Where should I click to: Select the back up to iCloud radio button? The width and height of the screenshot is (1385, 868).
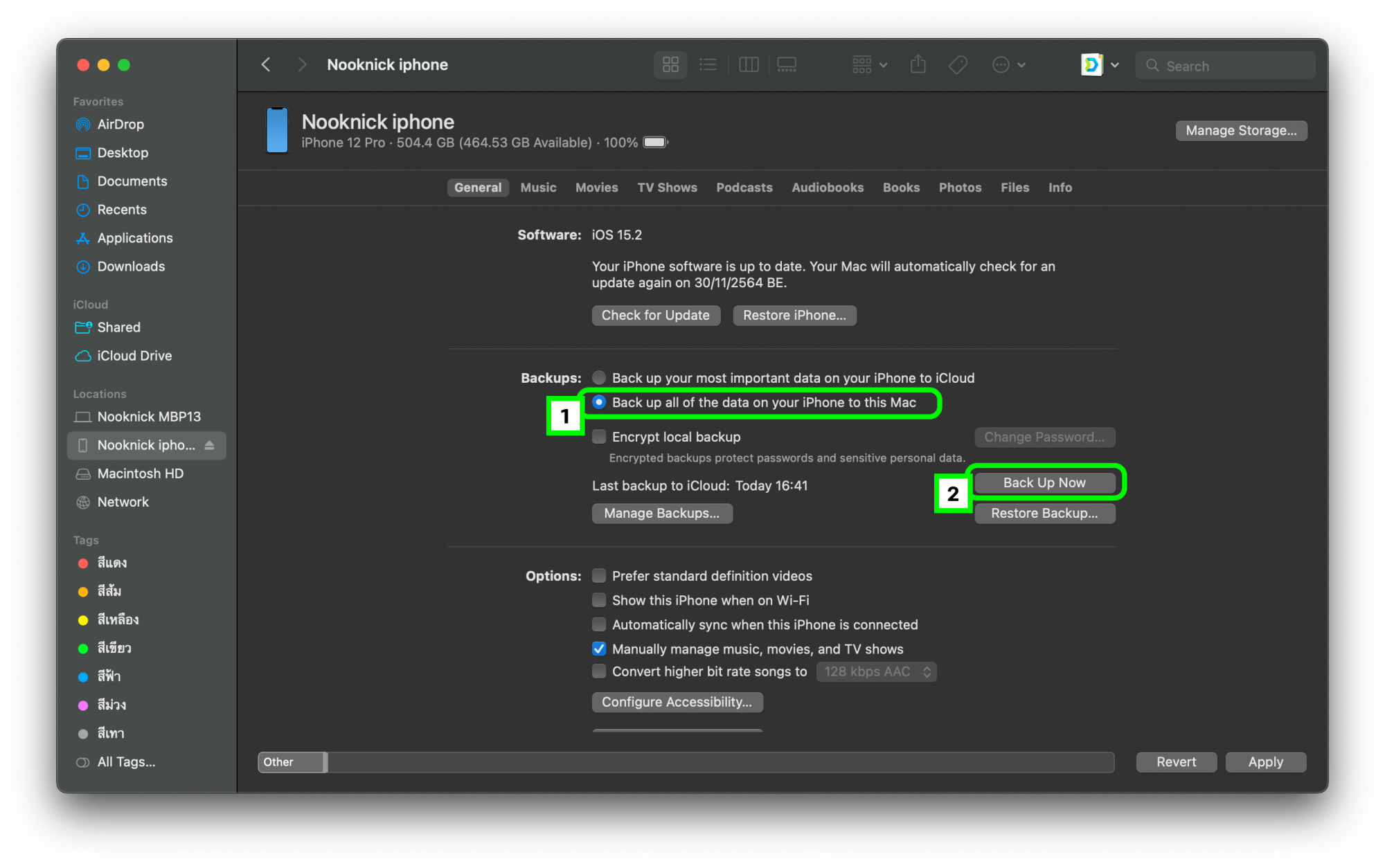pos(599,378)
